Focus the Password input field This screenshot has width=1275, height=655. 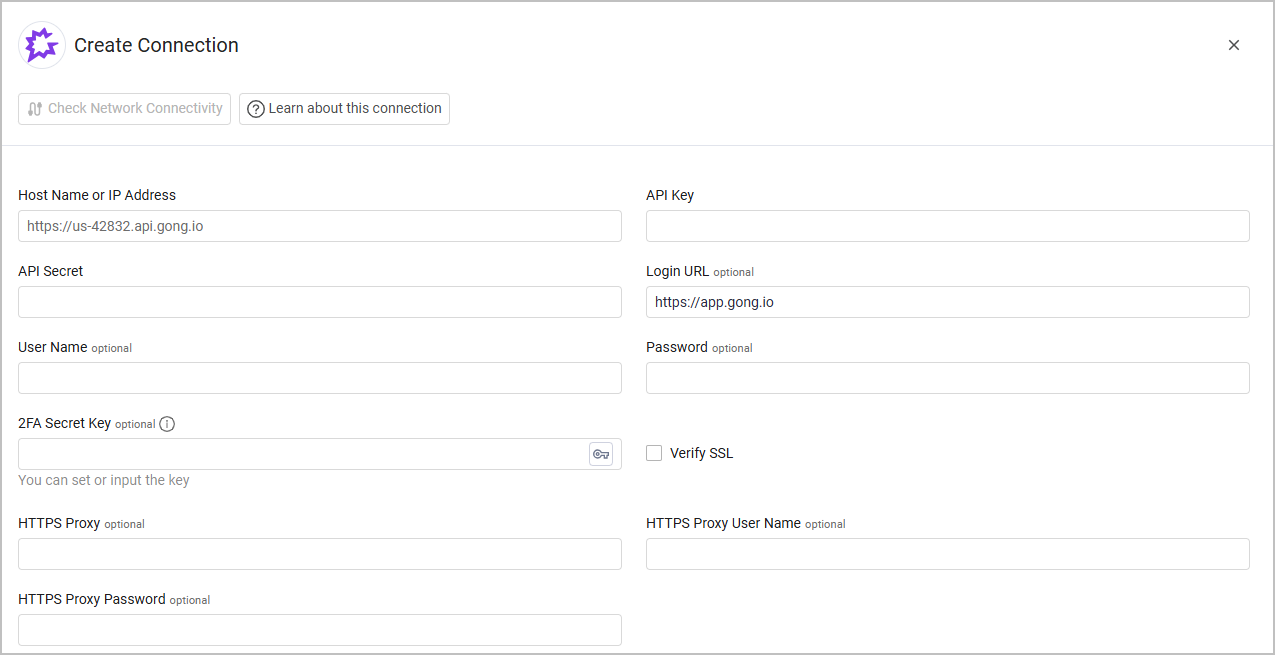[x=947, y=378]
